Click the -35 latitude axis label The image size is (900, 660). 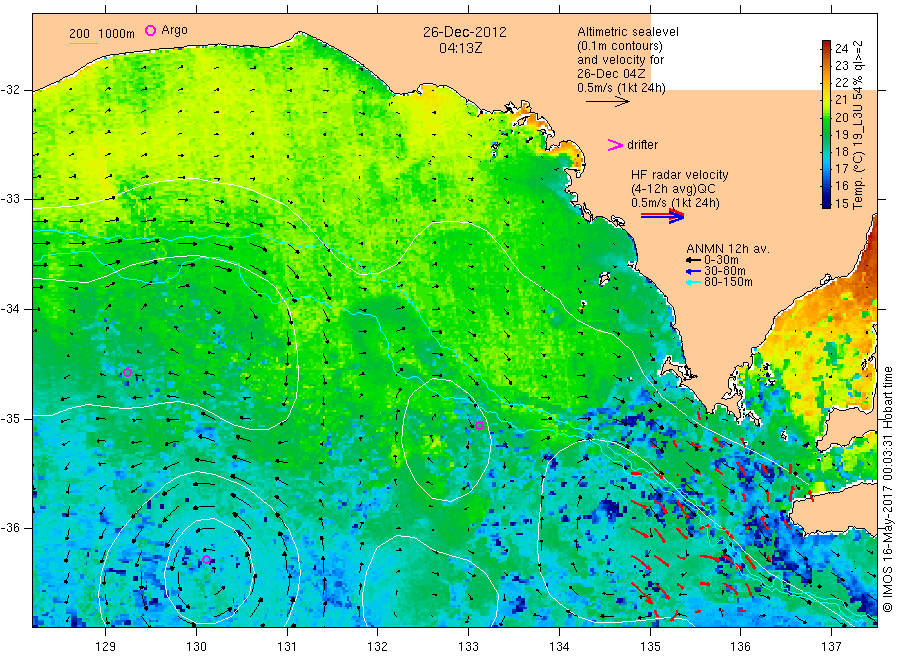pyautogui.click(x=10, y=418)
